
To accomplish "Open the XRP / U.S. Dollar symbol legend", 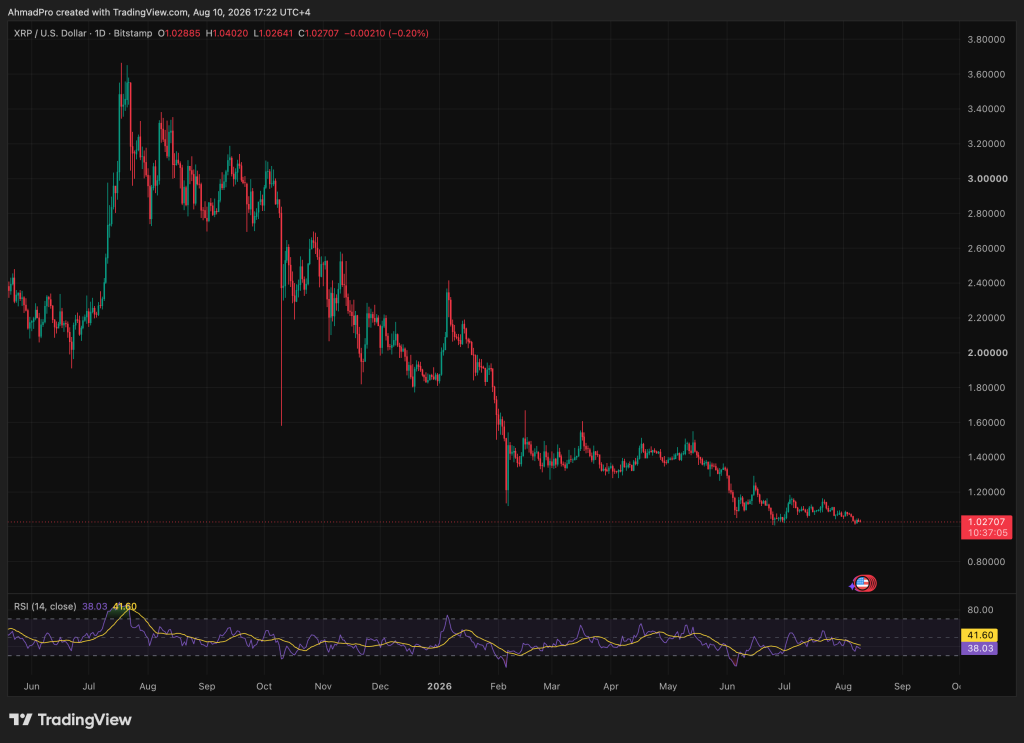I will (83, 33).
